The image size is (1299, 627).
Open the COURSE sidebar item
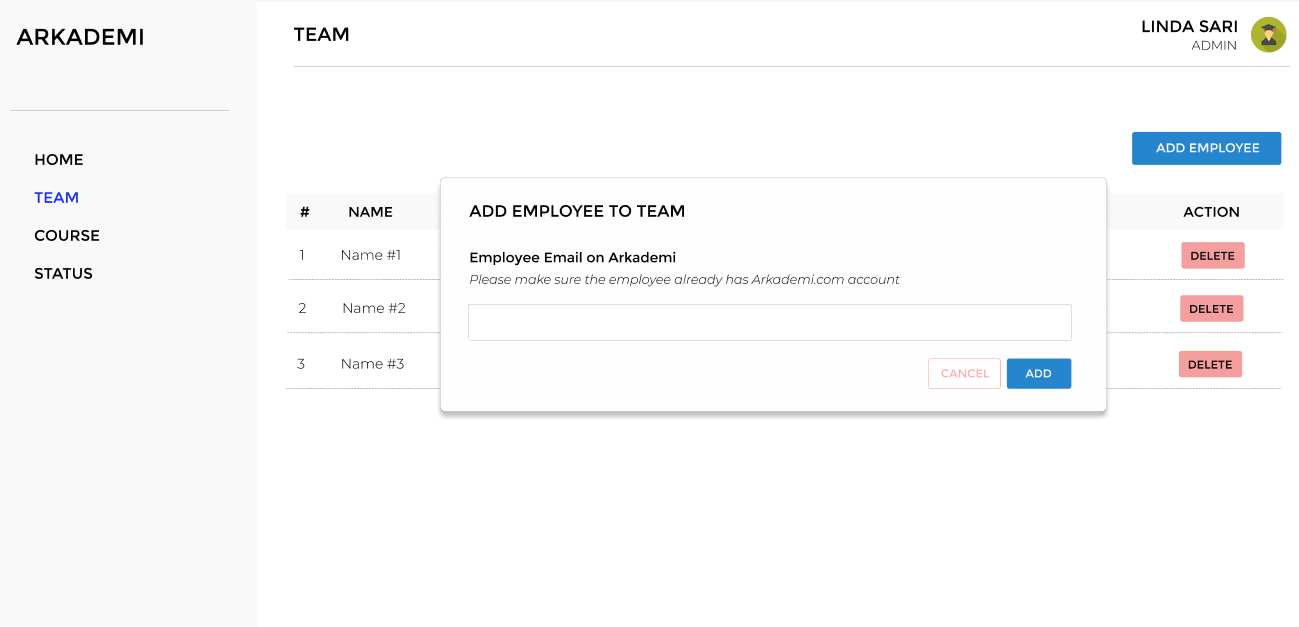(67, 236)
